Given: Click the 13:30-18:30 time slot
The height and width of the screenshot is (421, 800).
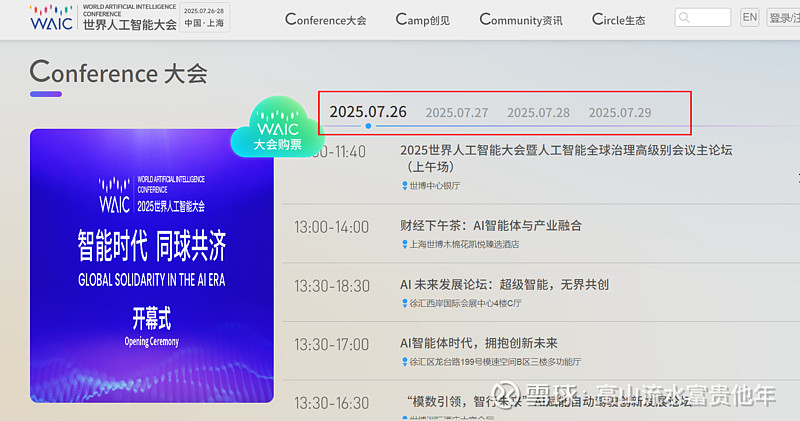Looking at the screenshot, I should pyautogui.click(x=332, y=286).
